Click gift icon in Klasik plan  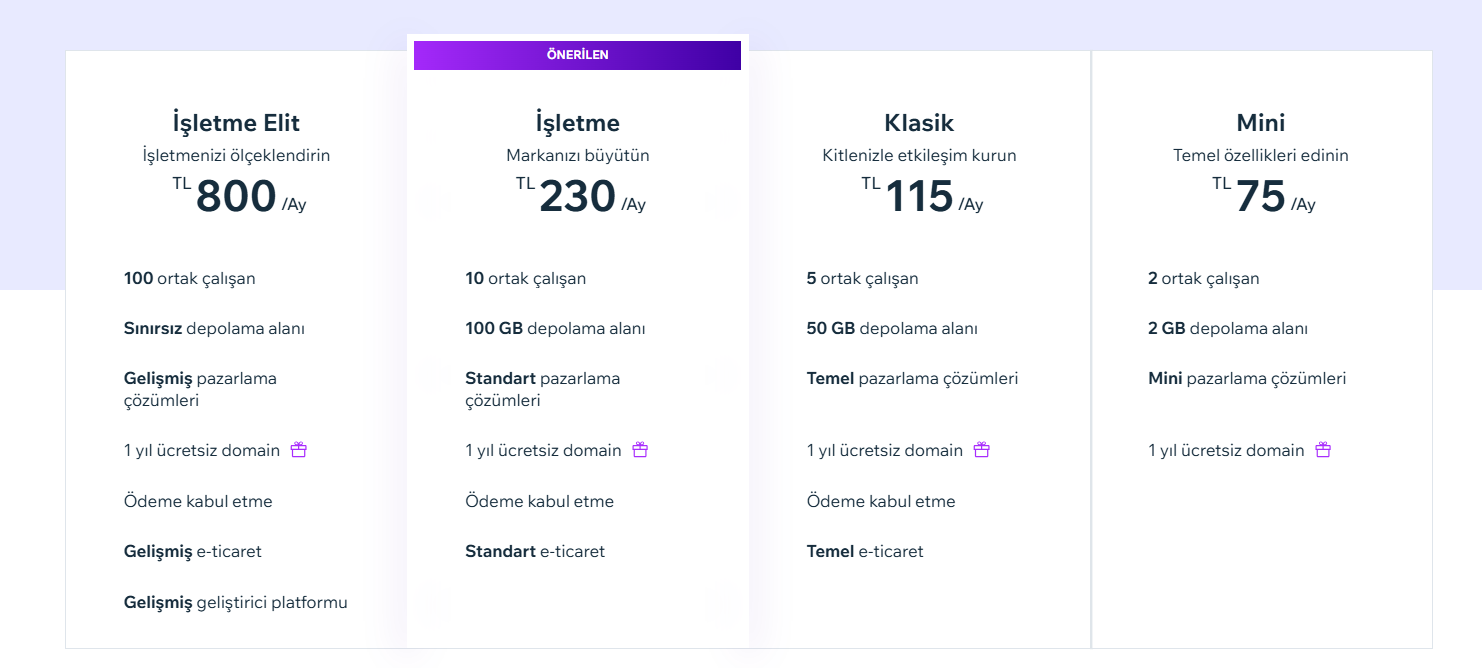tap(982, 450)
